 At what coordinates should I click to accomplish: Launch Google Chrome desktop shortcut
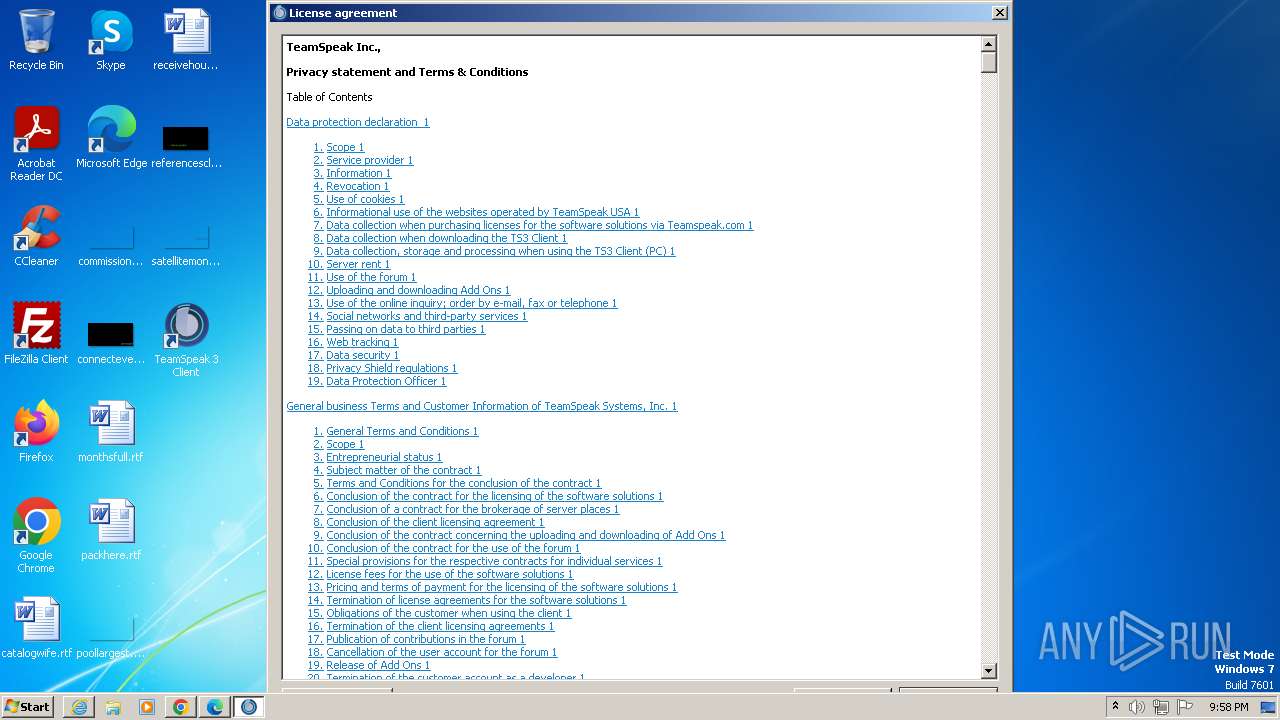pyautogui.click(x=36, y=536)
